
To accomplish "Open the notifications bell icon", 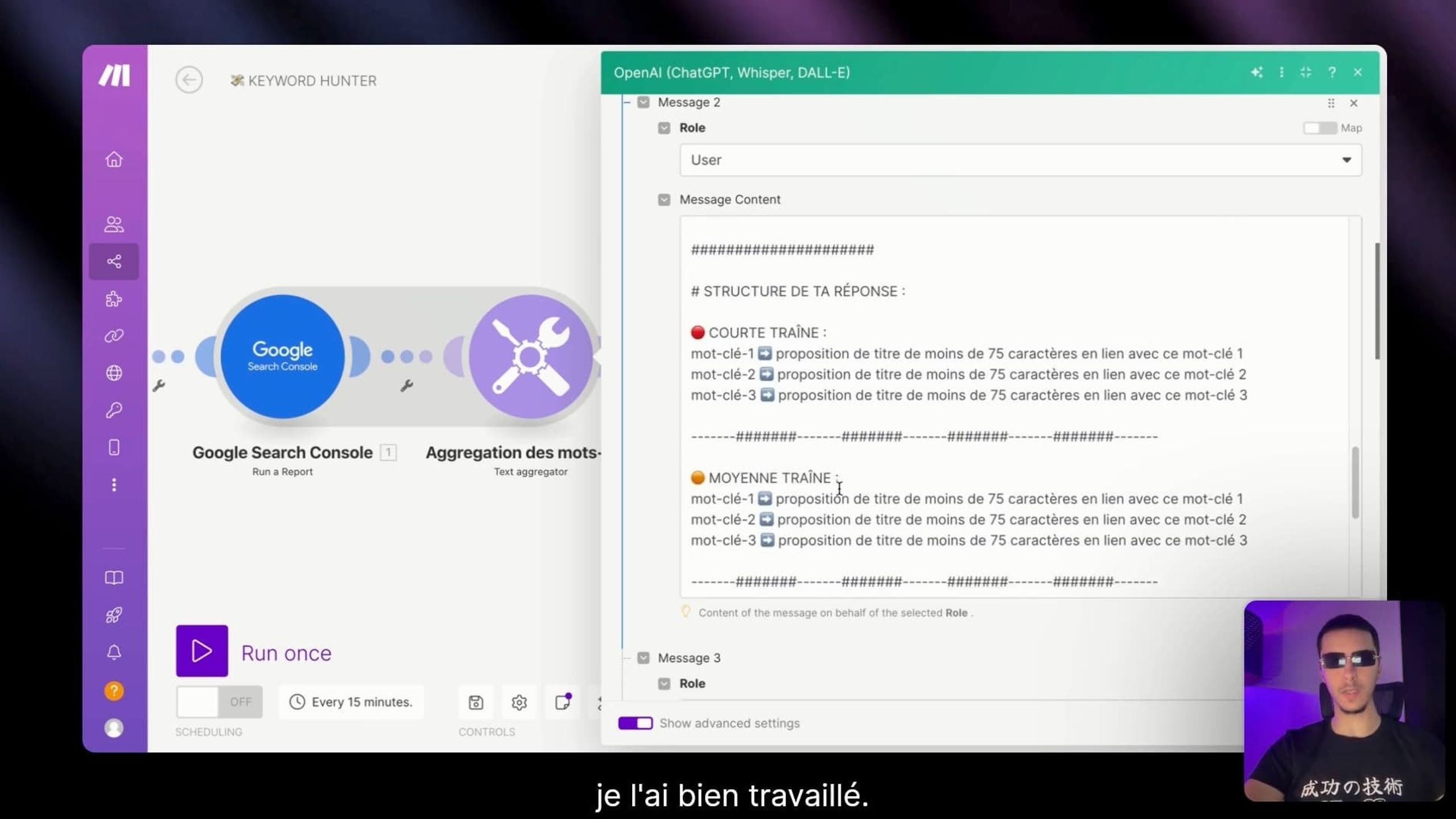I will (114, 652).
